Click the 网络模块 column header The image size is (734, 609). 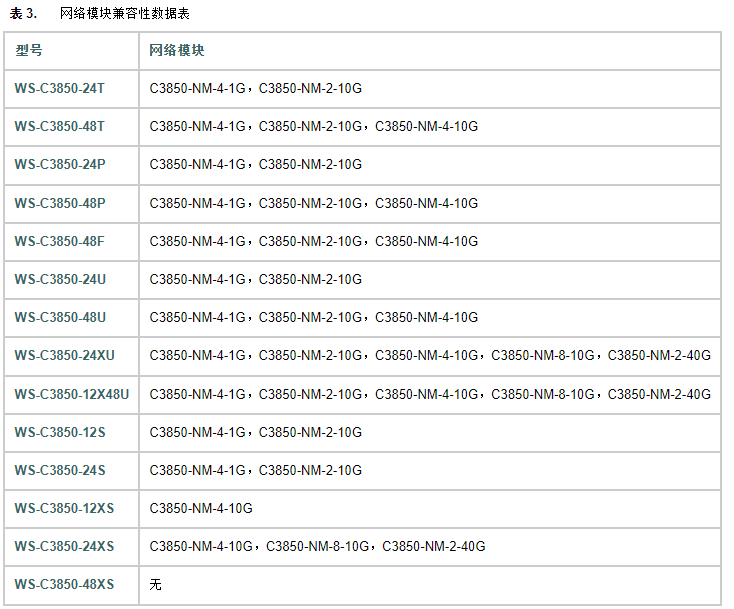coord(176,50)
